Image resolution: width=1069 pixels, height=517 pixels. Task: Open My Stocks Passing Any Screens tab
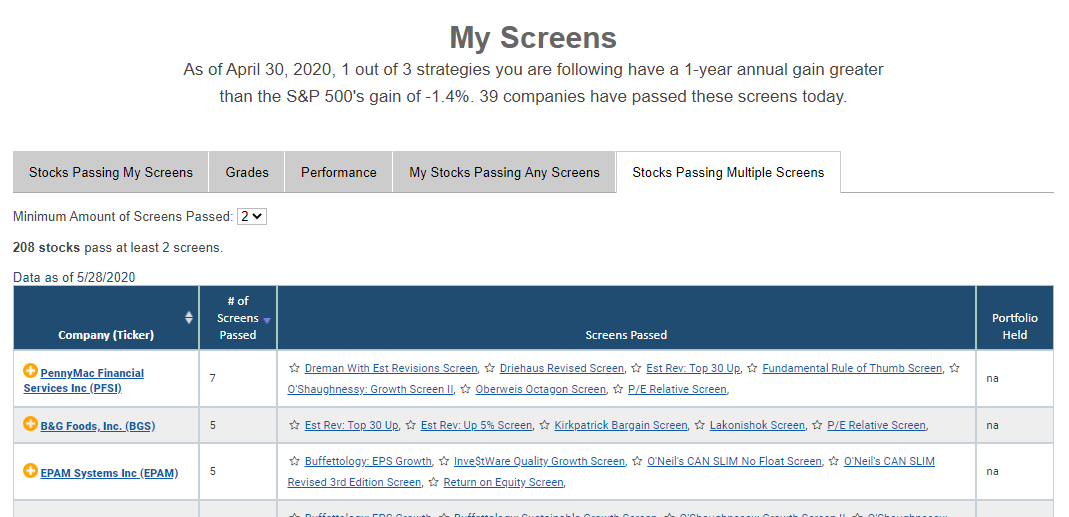[x=505, y=172]
